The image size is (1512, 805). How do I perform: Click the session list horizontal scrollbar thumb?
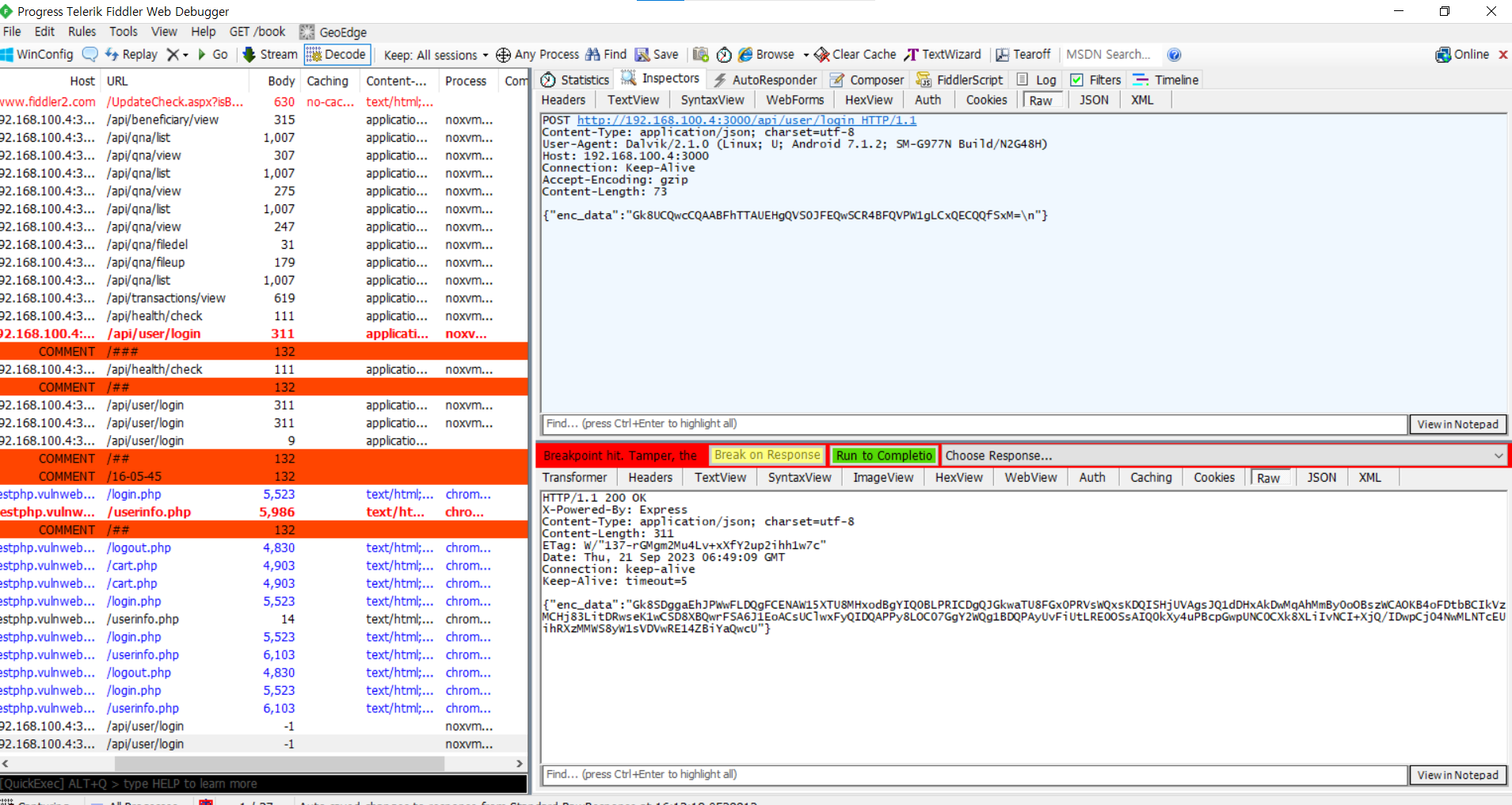(280, 764)
